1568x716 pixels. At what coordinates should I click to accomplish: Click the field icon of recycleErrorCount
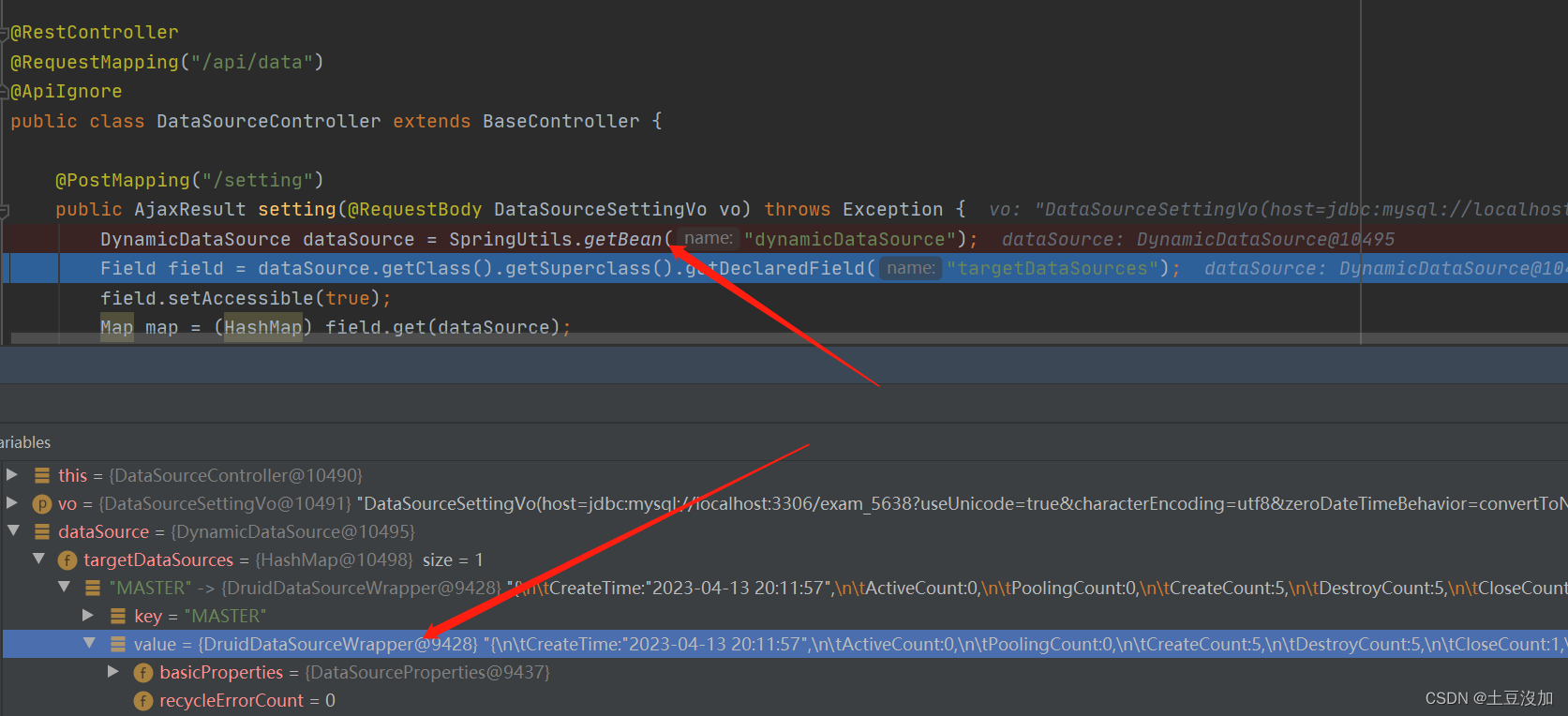(143, 701)
